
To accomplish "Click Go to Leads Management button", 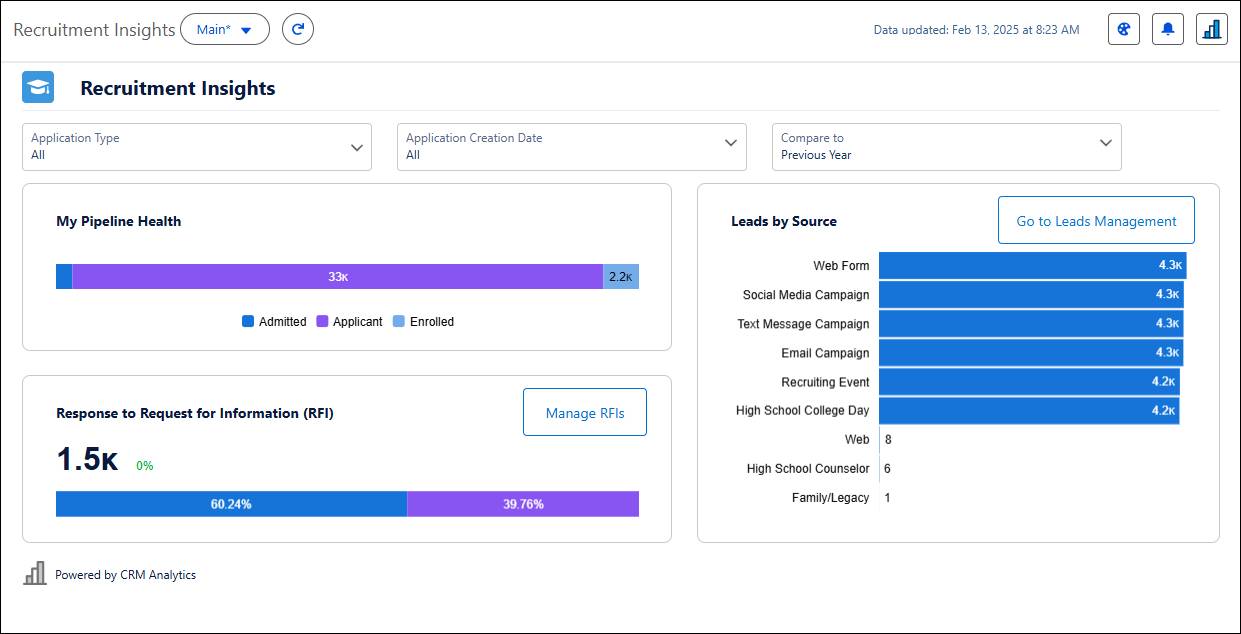I will pos(1096,220).
